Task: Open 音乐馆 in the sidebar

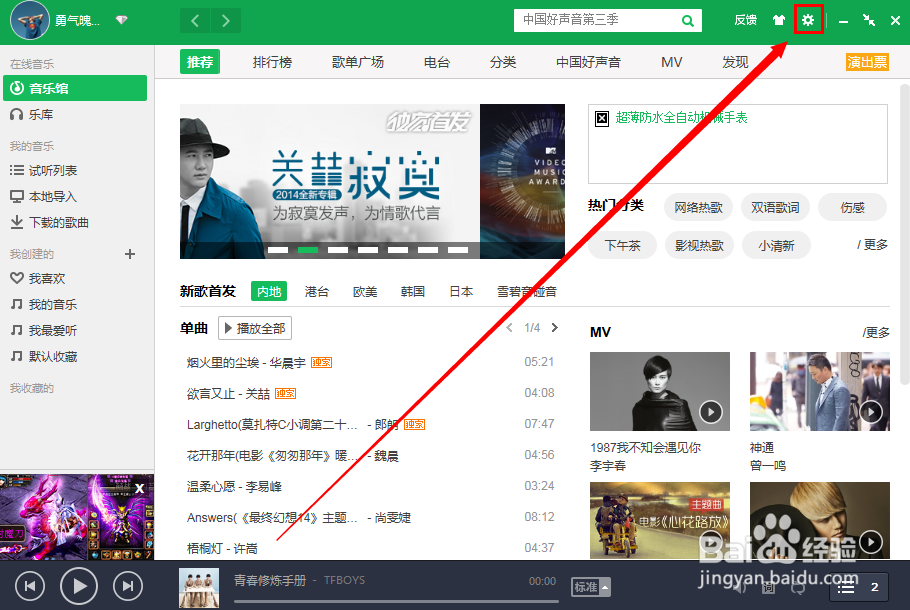Action: tap(75, 88)
